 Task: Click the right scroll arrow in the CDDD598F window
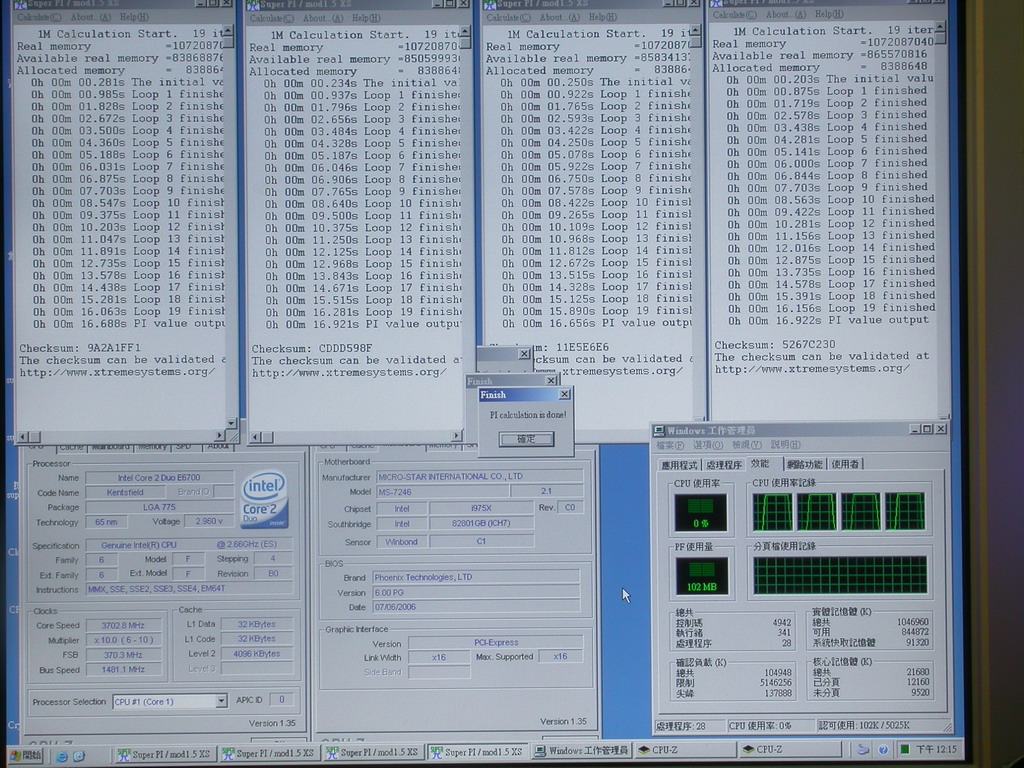tap(456, 436)
